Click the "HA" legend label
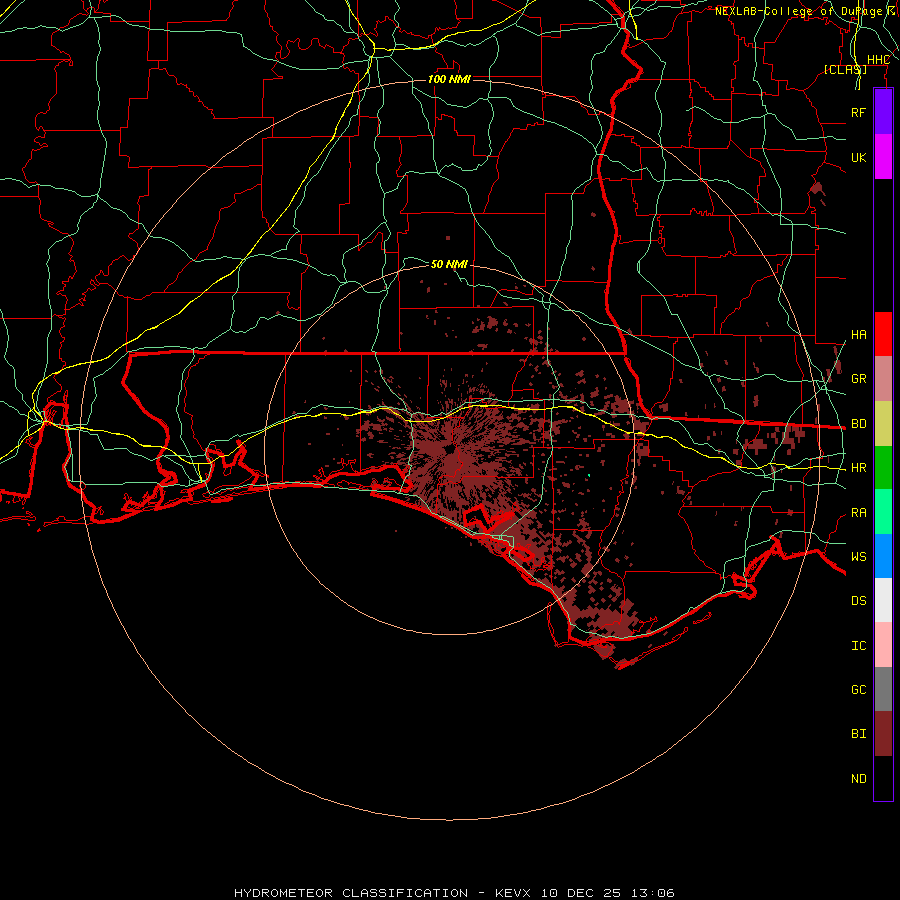This screenshot has width=900, height=900. pos(858,335)
